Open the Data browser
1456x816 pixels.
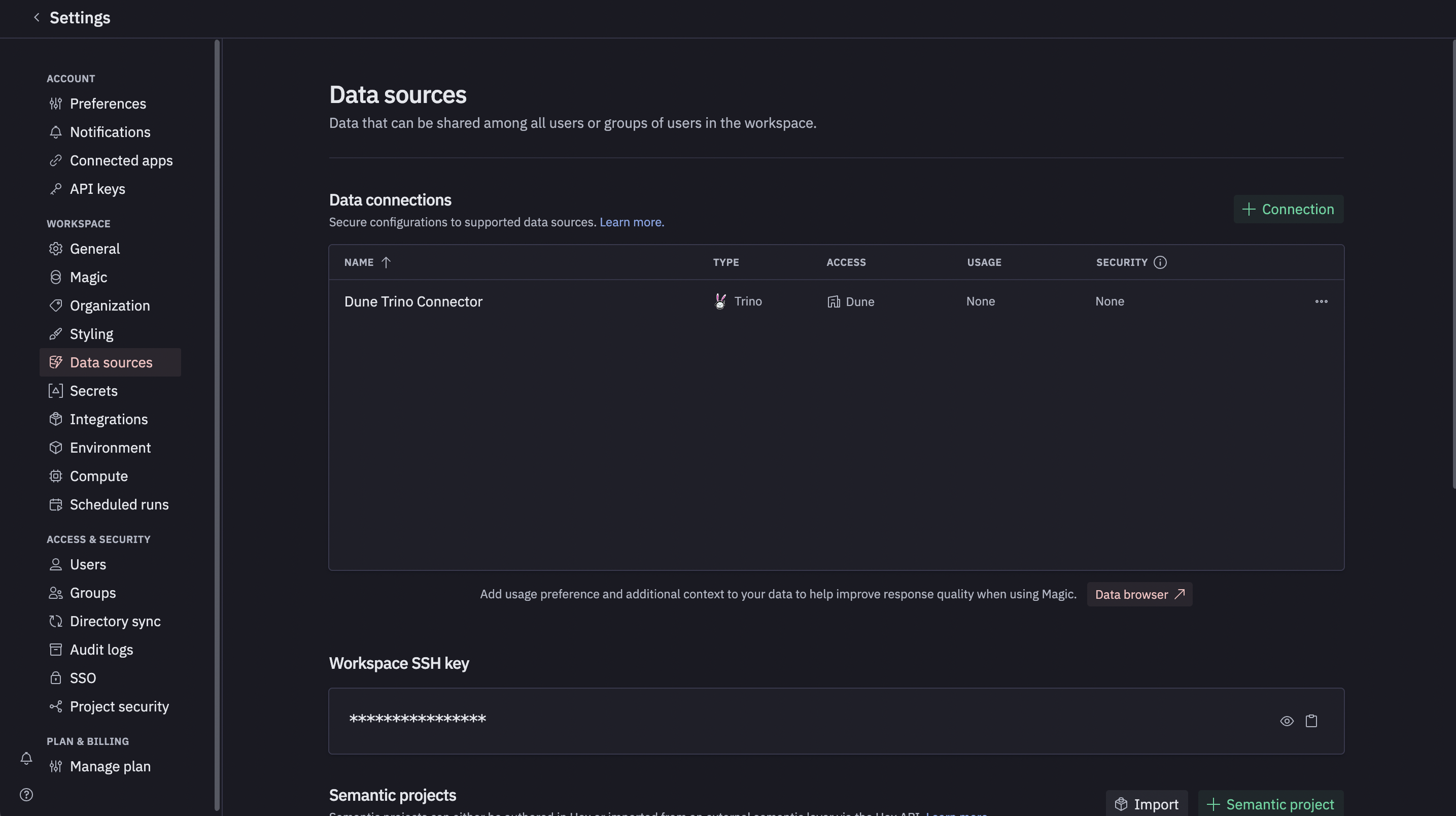(x=1138, y=594)
